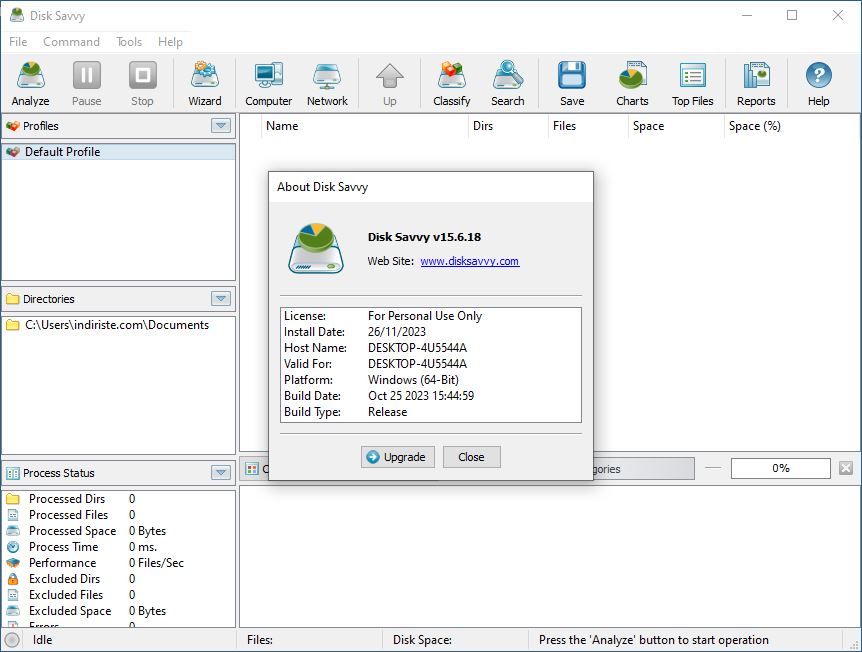Select the Excluded Dirs status row

click(x=119, y=578)
